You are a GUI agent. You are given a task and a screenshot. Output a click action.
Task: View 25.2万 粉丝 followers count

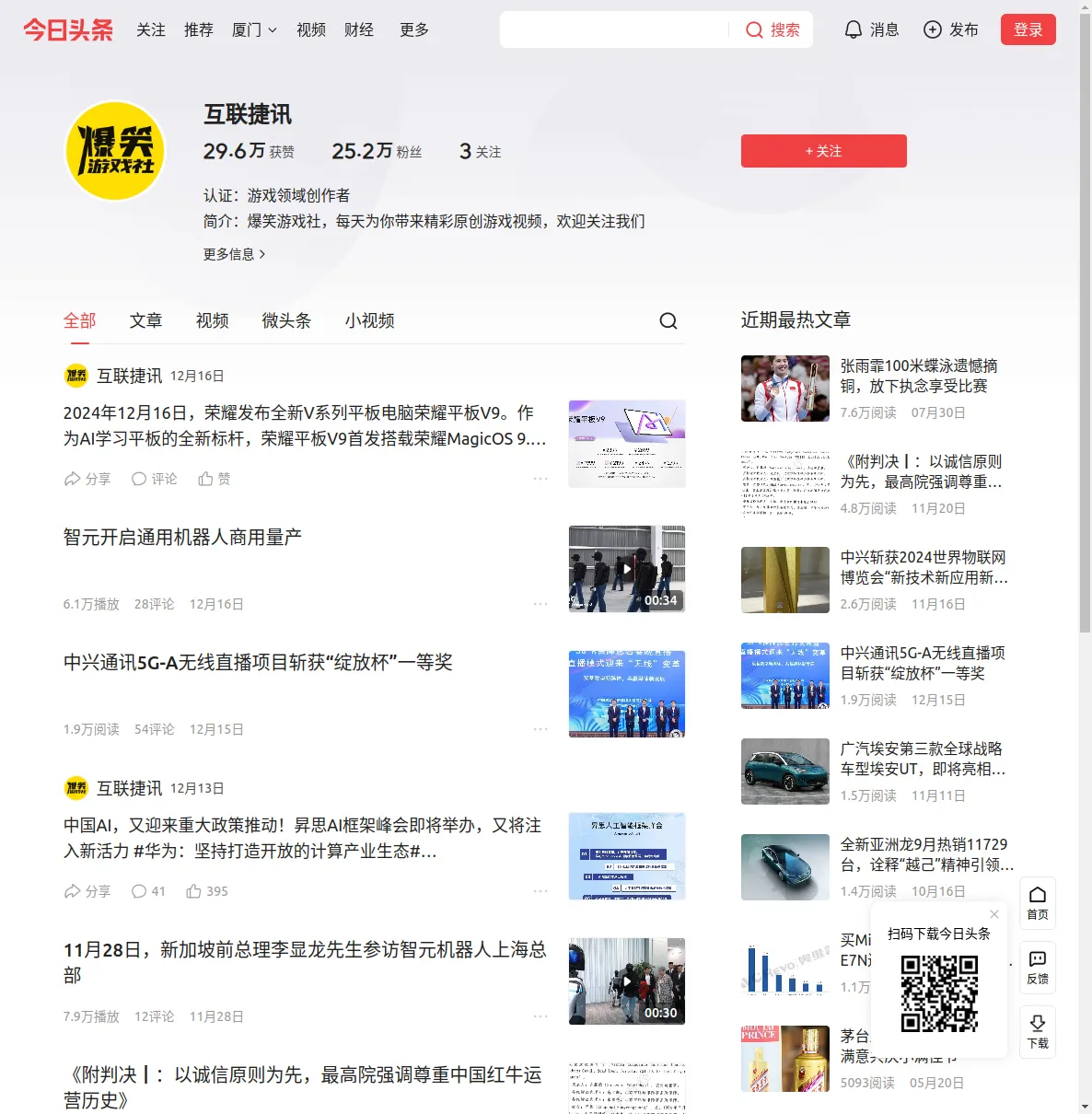(377, 151)
